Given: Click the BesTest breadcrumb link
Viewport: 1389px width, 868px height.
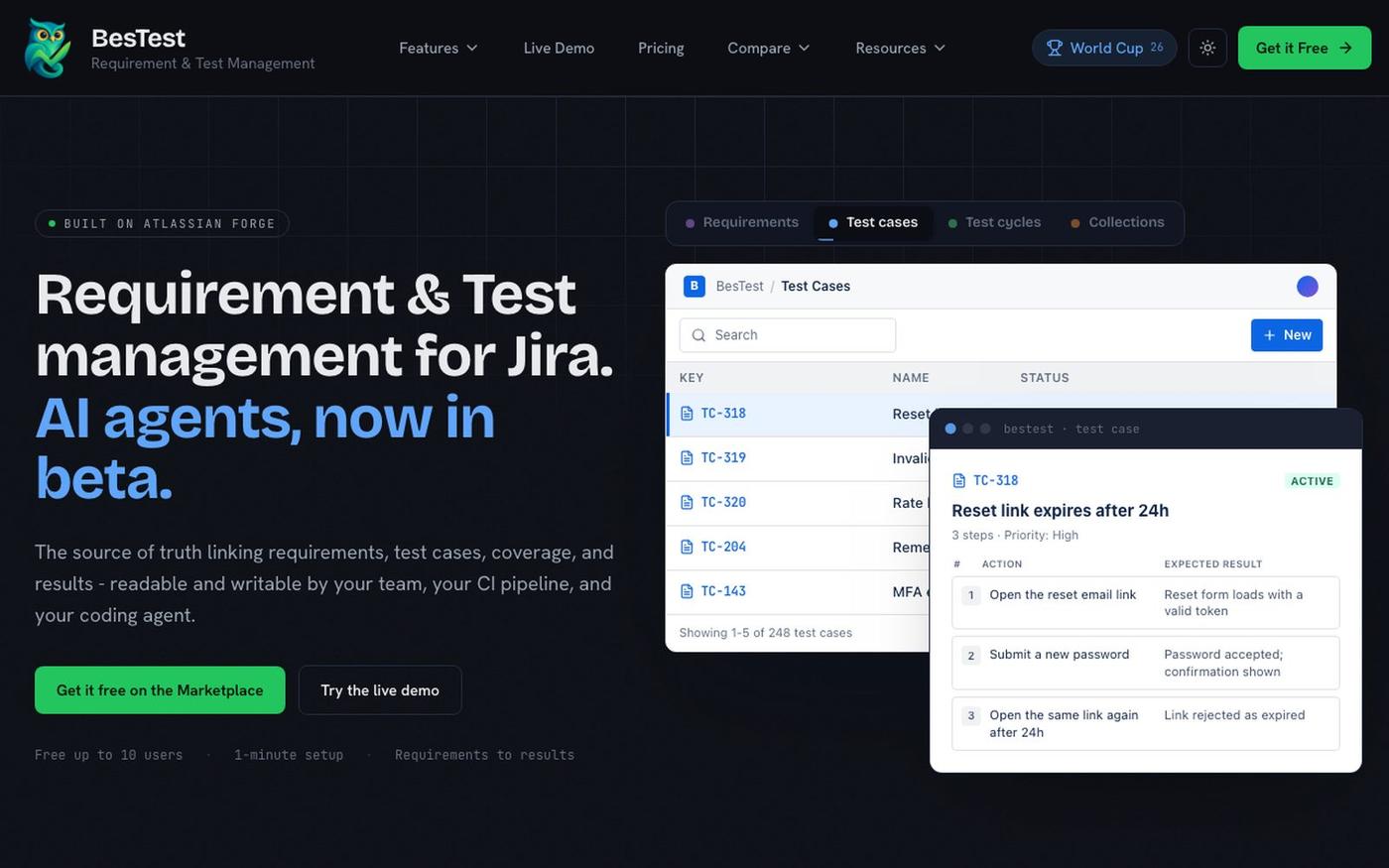Looking at the screenshot, I should pyautogui.click(x=739, y=286).
